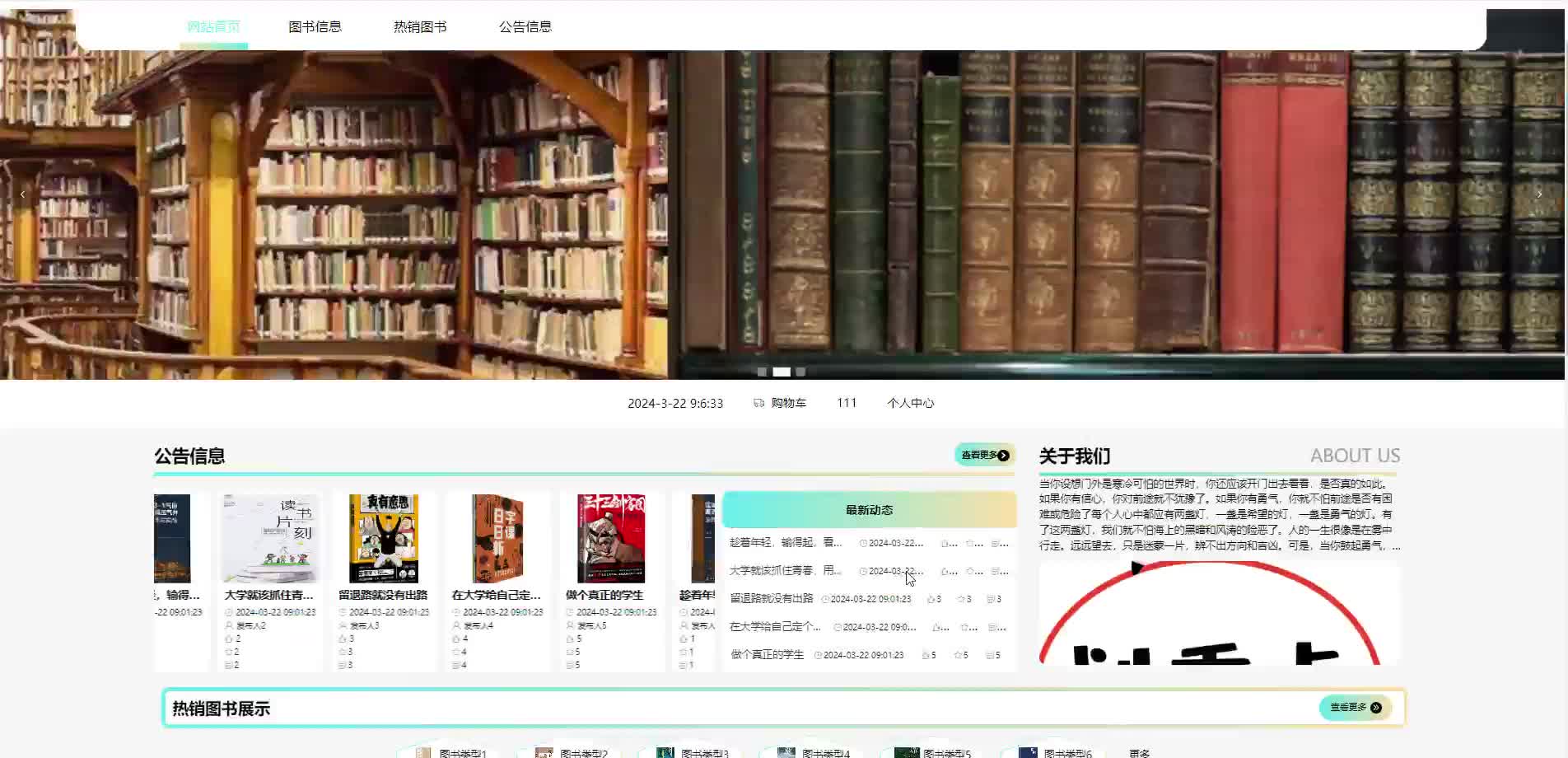
Task: Click 更多 to show more book categories
Action: tap(1140, 753)
